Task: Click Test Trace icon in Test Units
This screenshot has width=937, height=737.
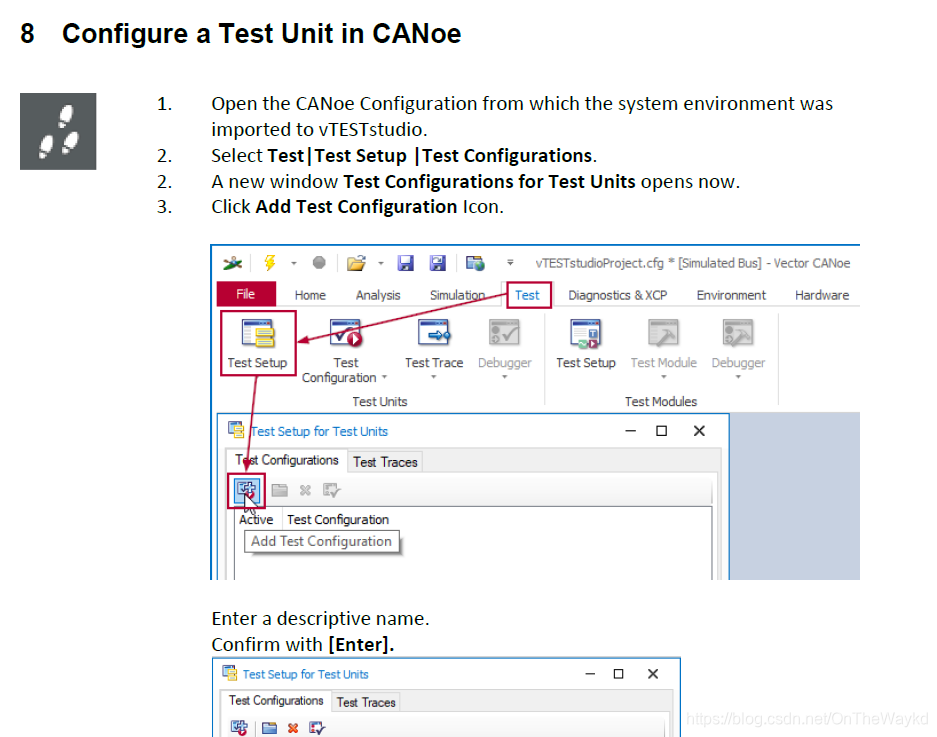Action: tap(434, 333)
